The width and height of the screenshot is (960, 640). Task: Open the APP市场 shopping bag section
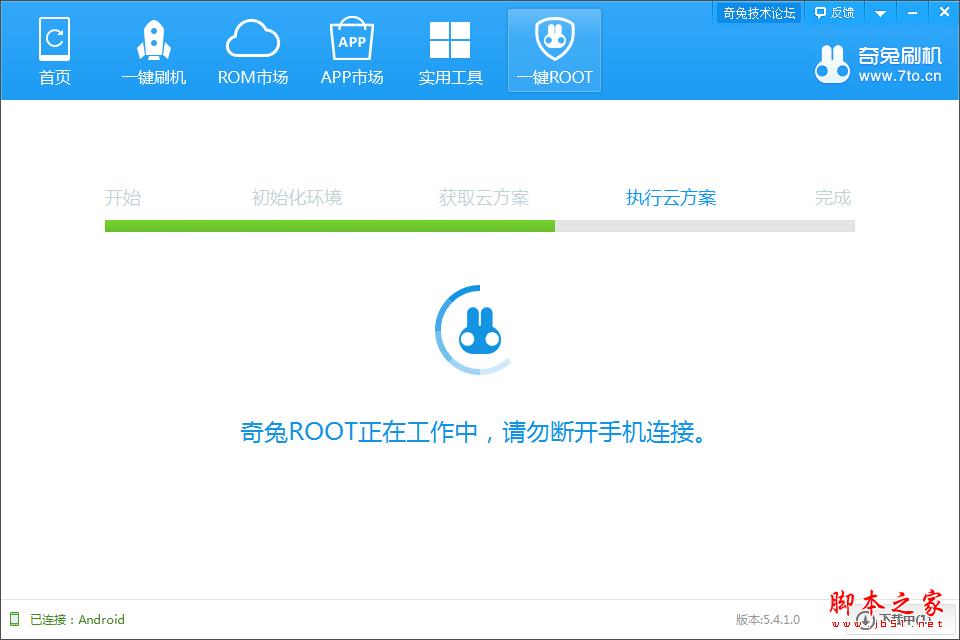(x=352, y=51)
